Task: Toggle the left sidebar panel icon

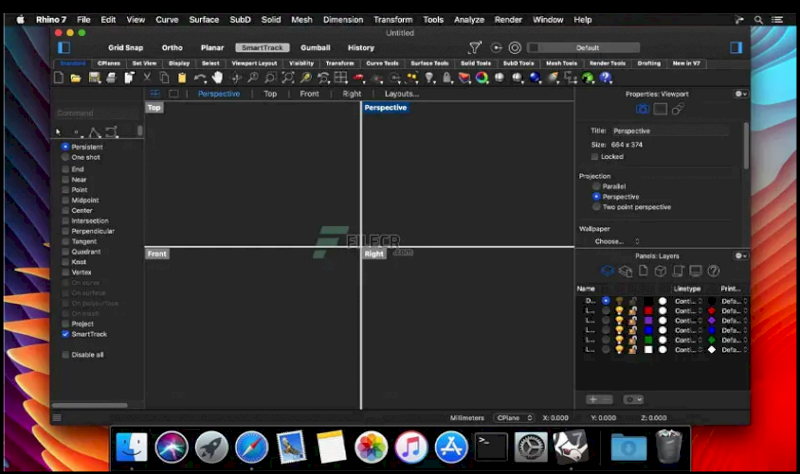Action: [x=64, y=47]
